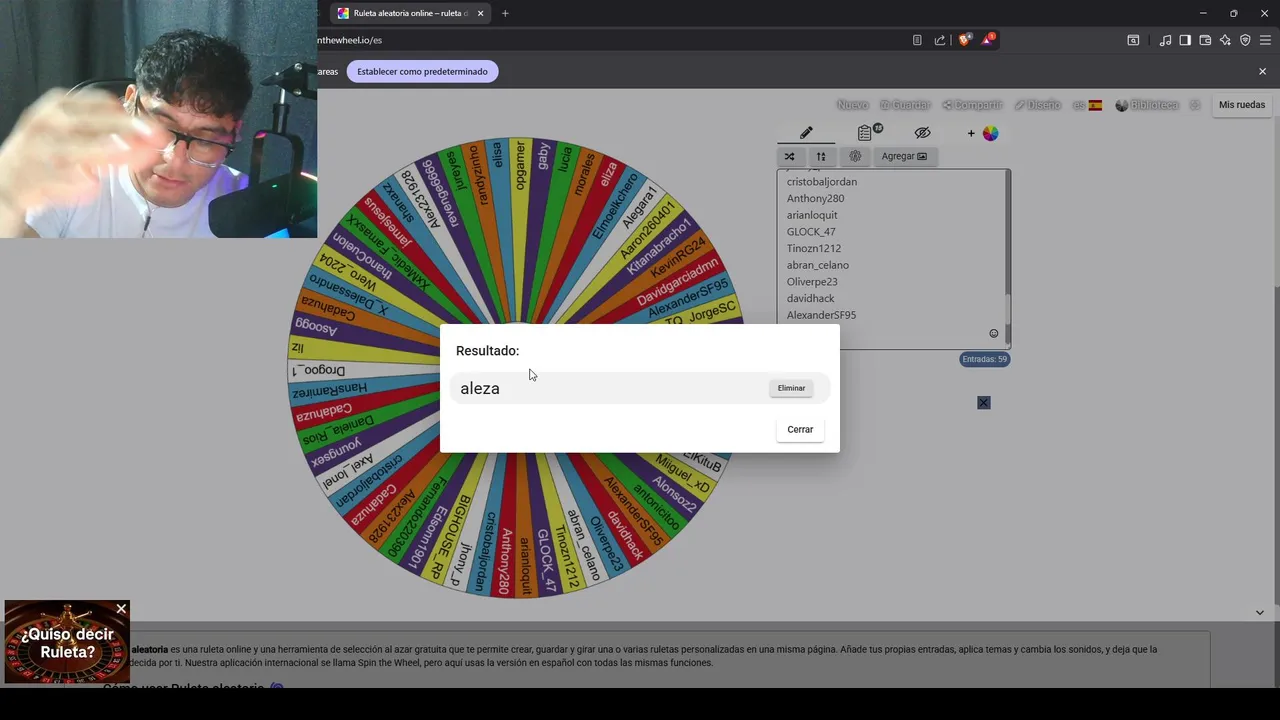Open the ¿Quiso decir Ruleta? ad thumbnail
1280x720 pixels.
click(67, 642)
